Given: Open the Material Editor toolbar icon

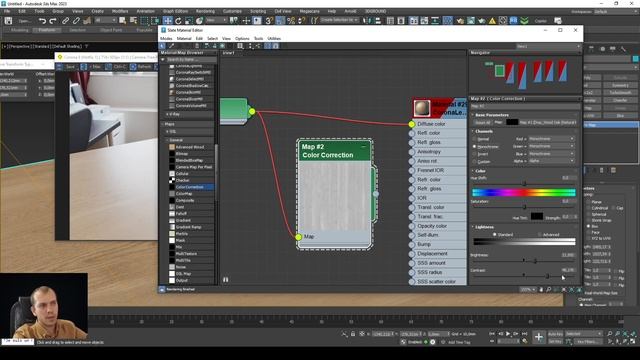Looking at the screenshot, I should tap(448, 20).
